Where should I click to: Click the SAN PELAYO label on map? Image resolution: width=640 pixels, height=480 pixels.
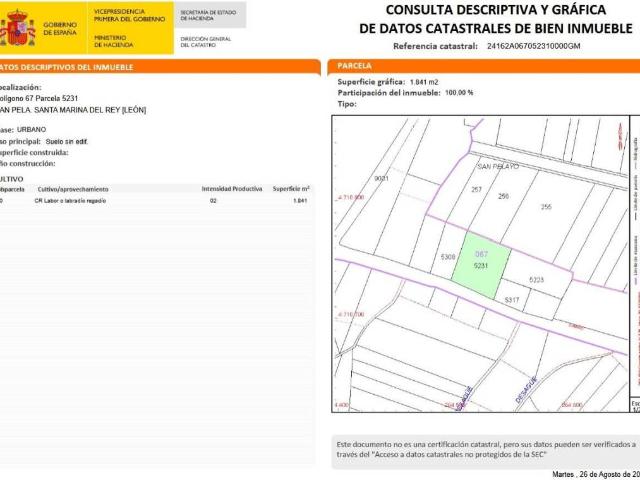coord(498,167)
